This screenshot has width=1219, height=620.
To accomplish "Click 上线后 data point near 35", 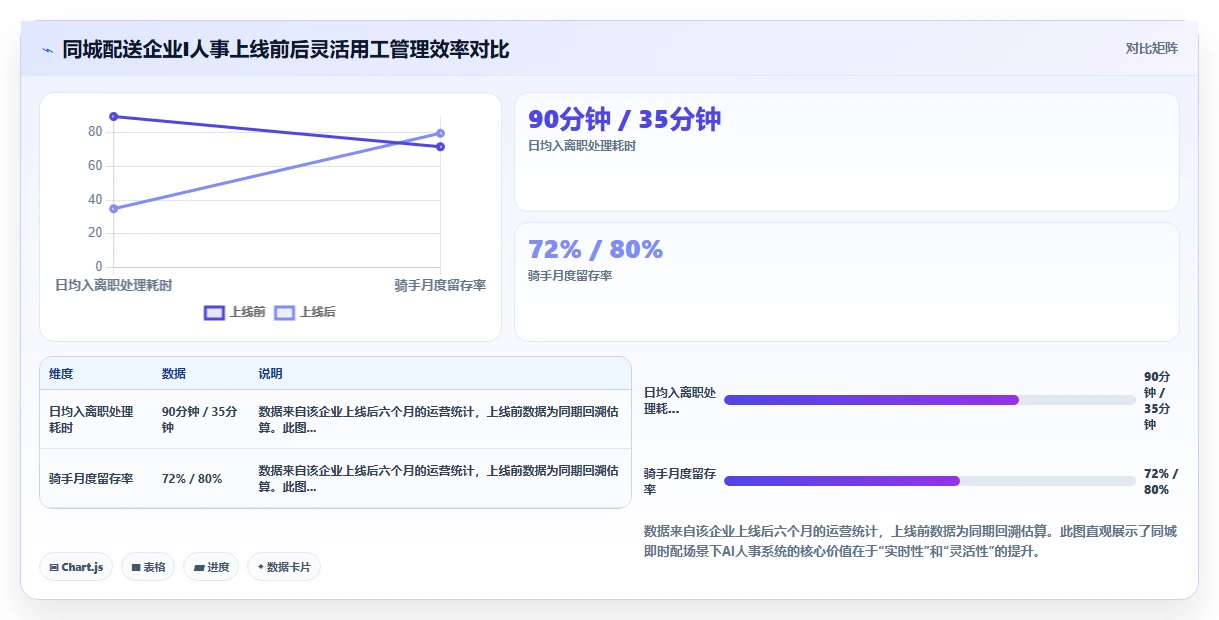I will click(113, 208).
